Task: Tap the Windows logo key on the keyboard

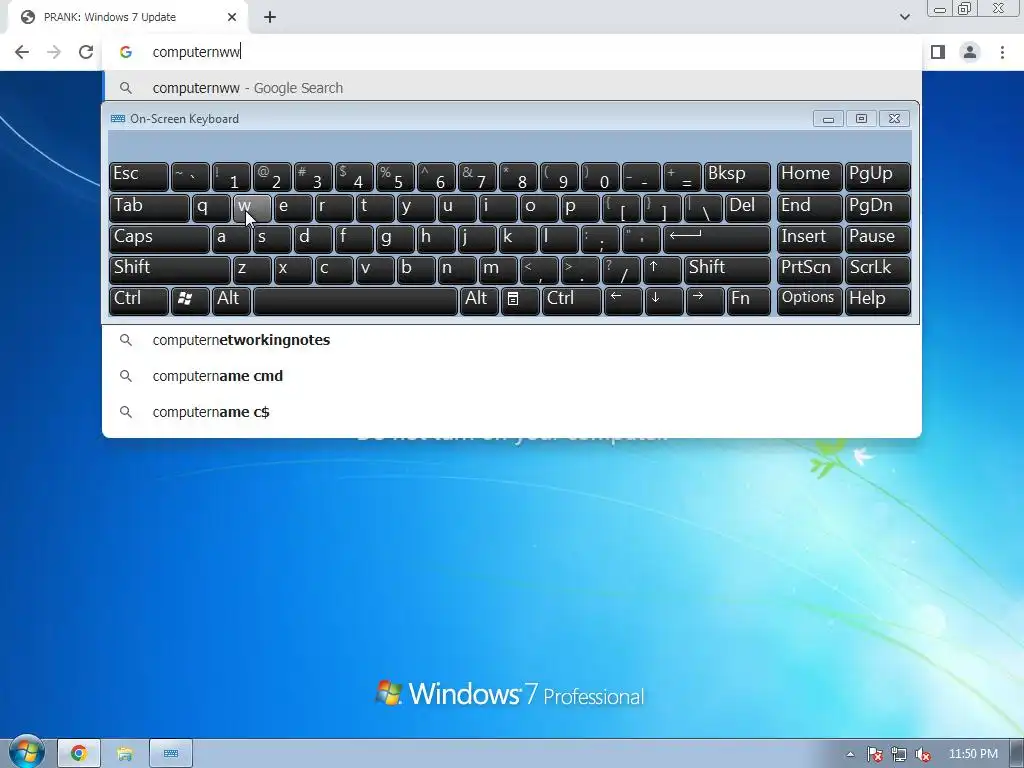Action: point(190,301)
